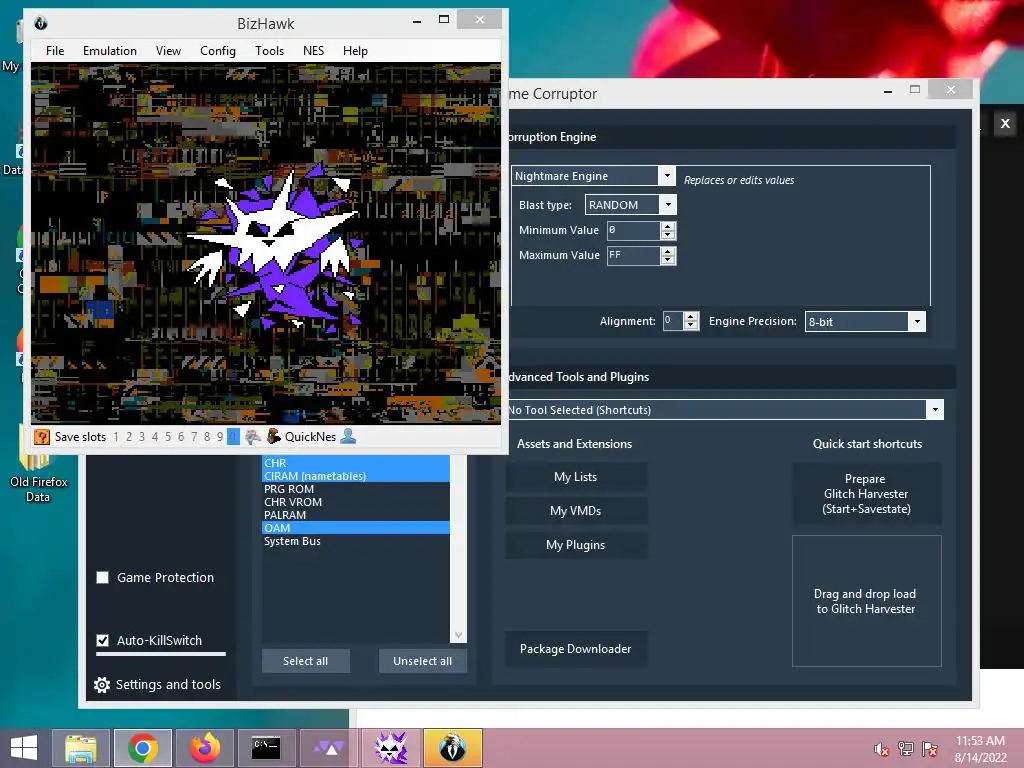
Task: Open BizHawk Emulation menu
Action: [110, 51]
